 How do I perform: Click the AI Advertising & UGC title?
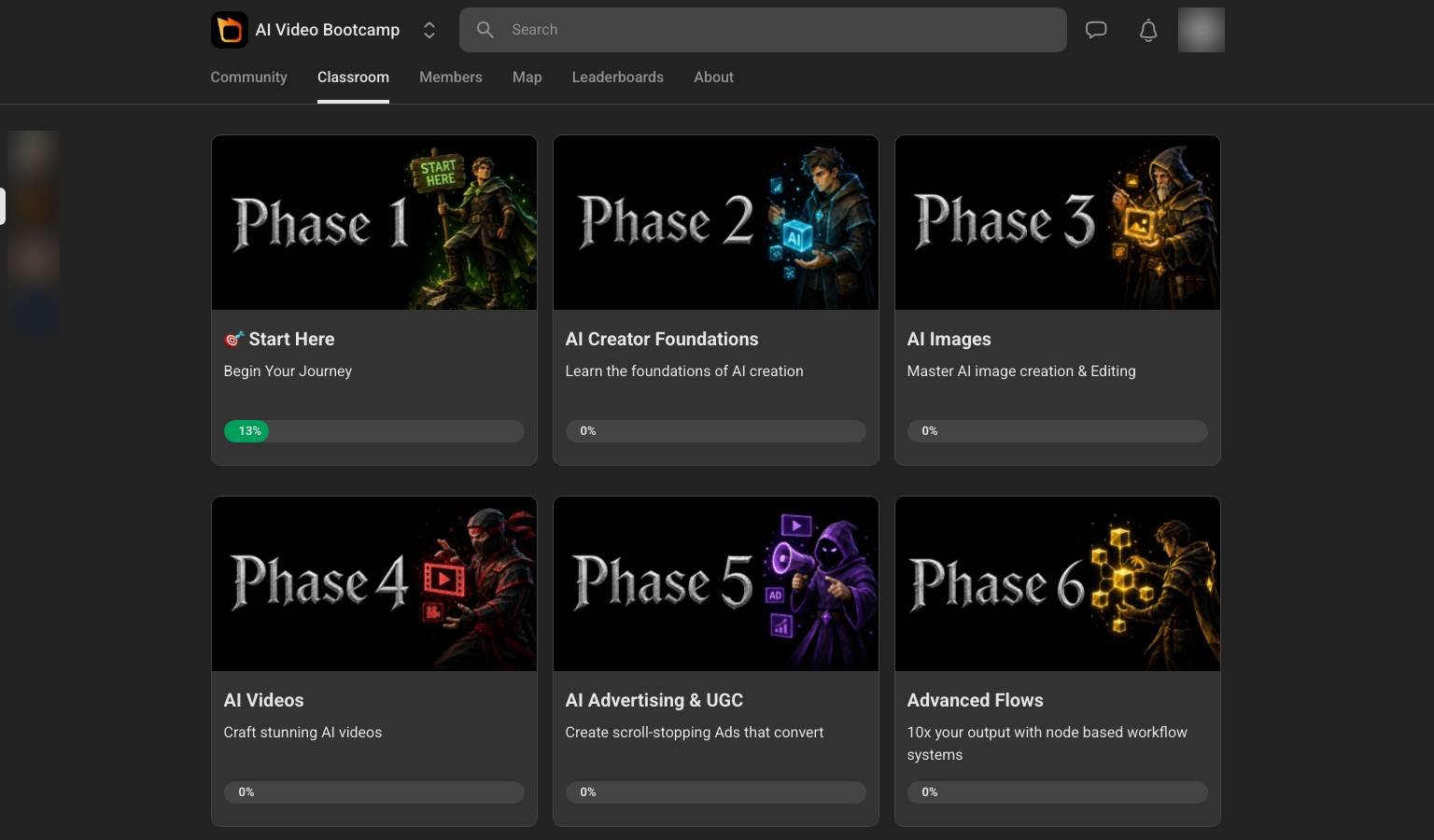tap(654, 700)
